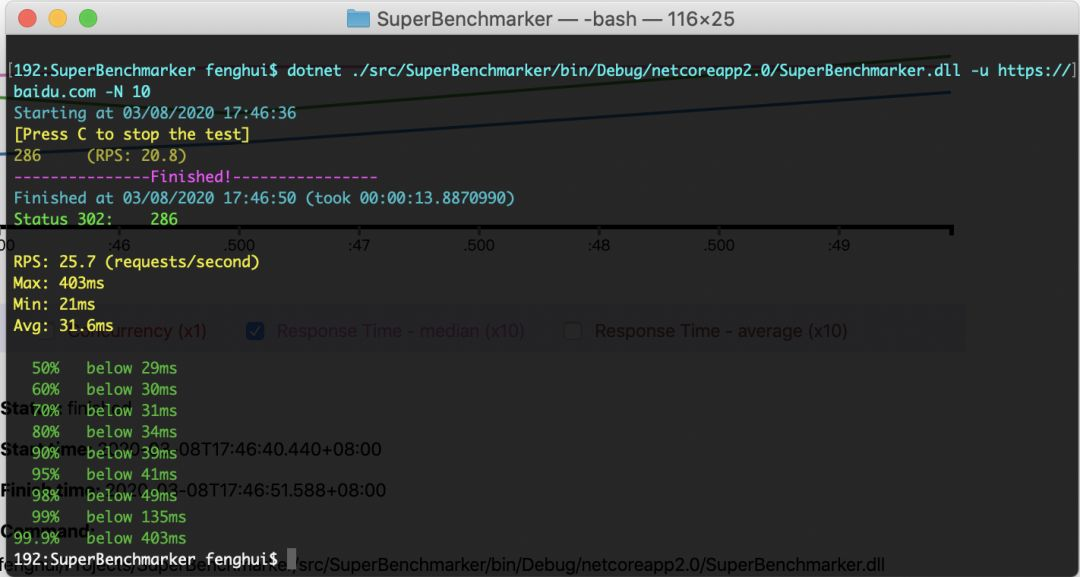The image size is (1080, 577).
Task: Click the '[Press C to stop the test]' line
Action: pos(132,134)
